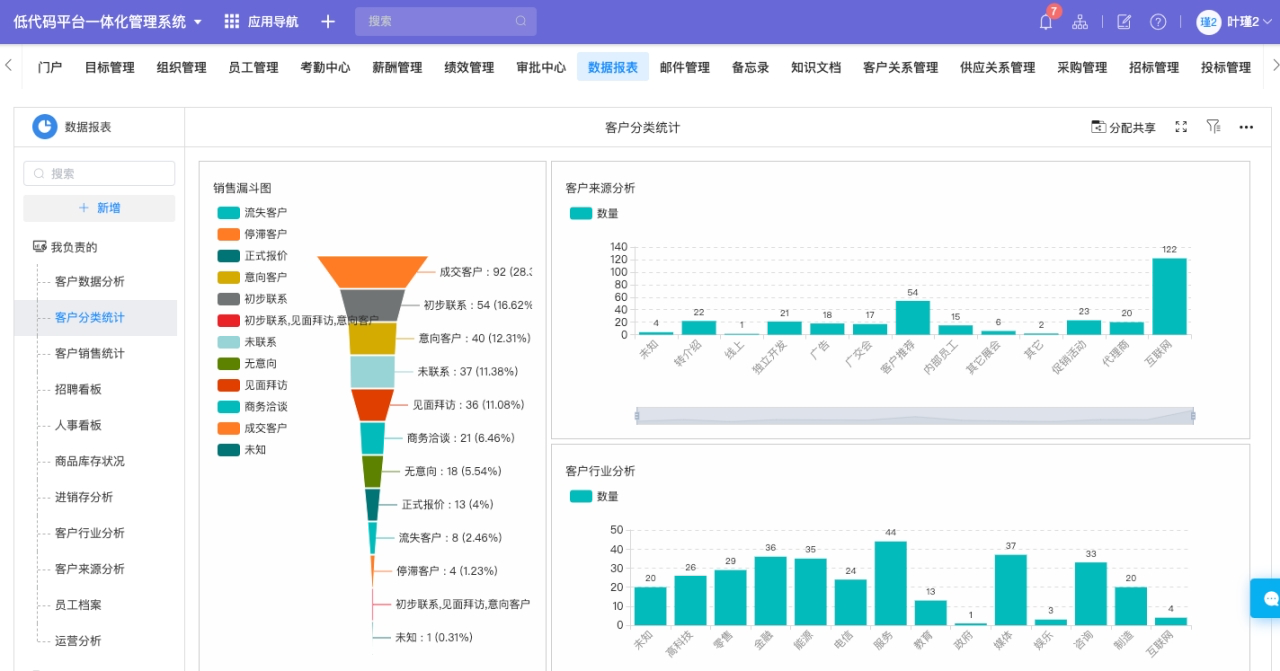Click the fullscreen icon on report toolbar
Screen dimensions: 1280x671
(1181, 127)
